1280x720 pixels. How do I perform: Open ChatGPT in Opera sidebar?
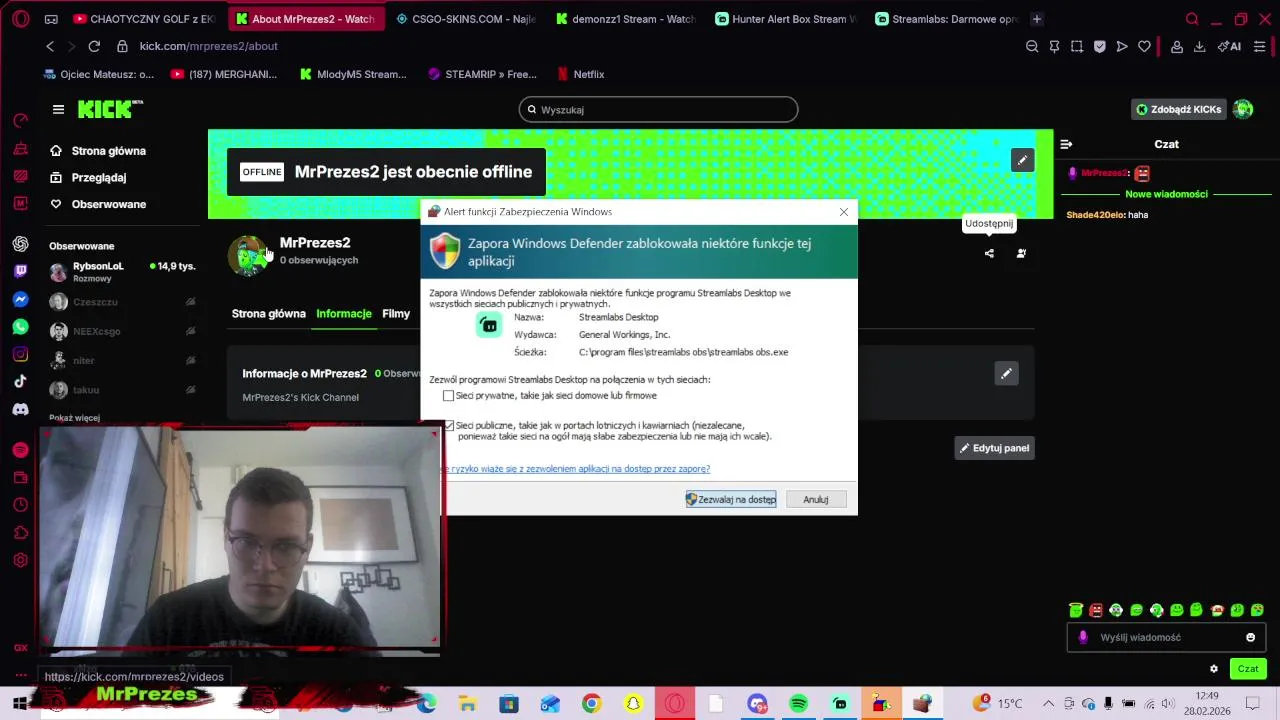pyautogui.click(x=20, y=244)
